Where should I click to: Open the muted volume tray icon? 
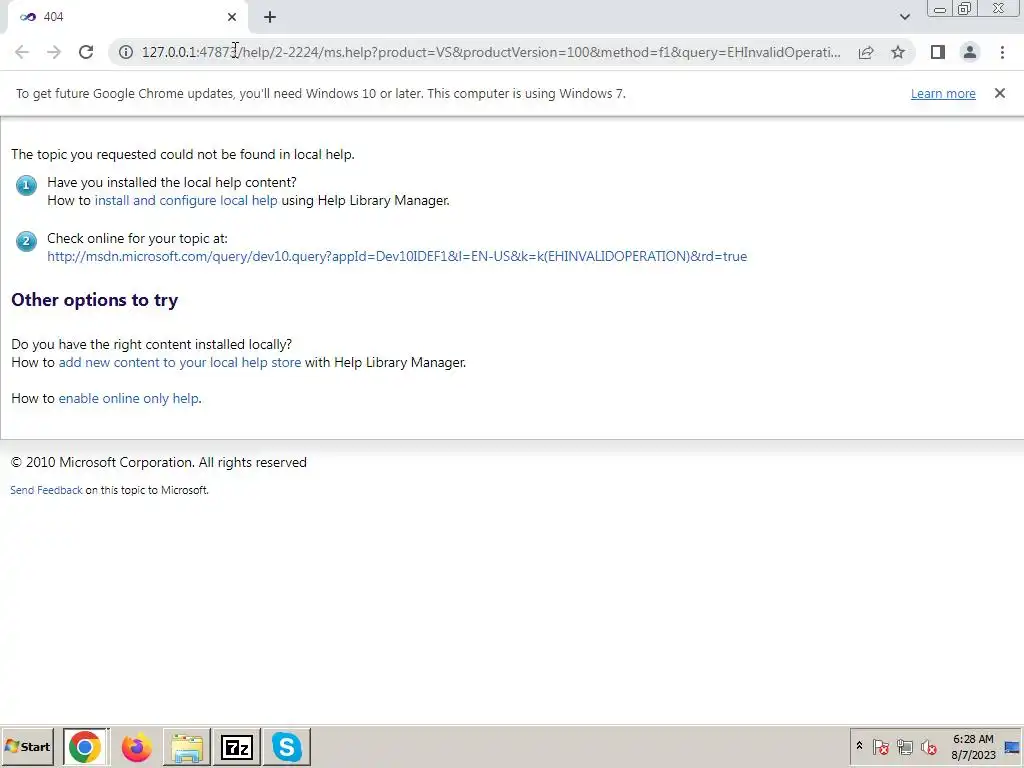(x=928, y=746)
